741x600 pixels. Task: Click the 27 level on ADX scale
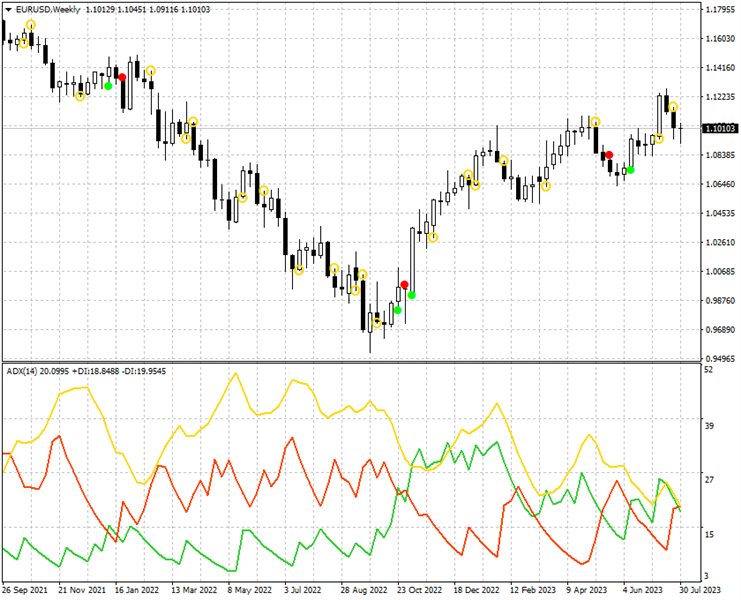708,480
